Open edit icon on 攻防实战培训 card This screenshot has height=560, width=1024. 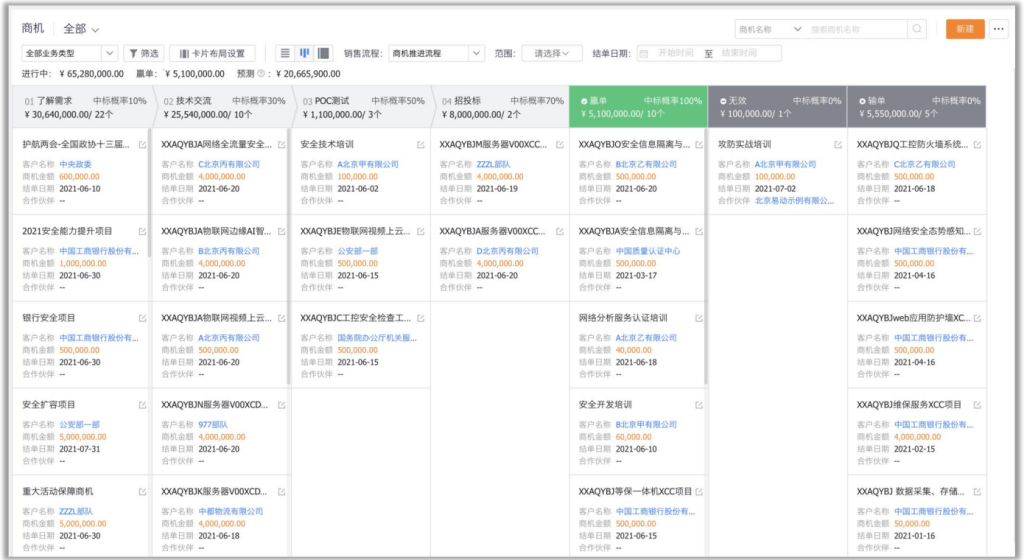pos(838,145)
